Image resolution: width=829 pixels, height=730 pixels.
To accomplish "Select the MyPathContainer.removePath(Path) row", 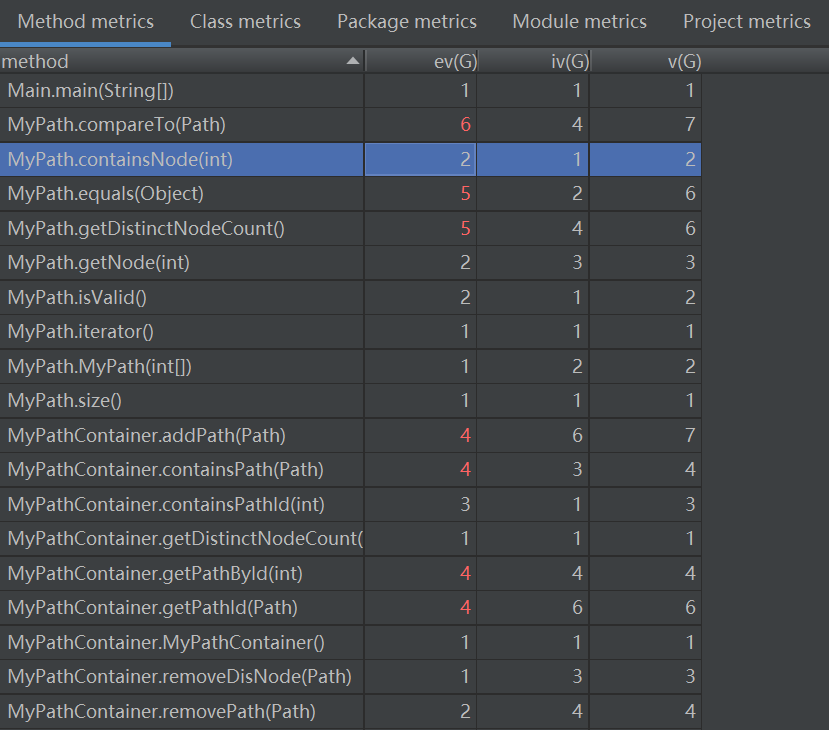I will 351,711.
